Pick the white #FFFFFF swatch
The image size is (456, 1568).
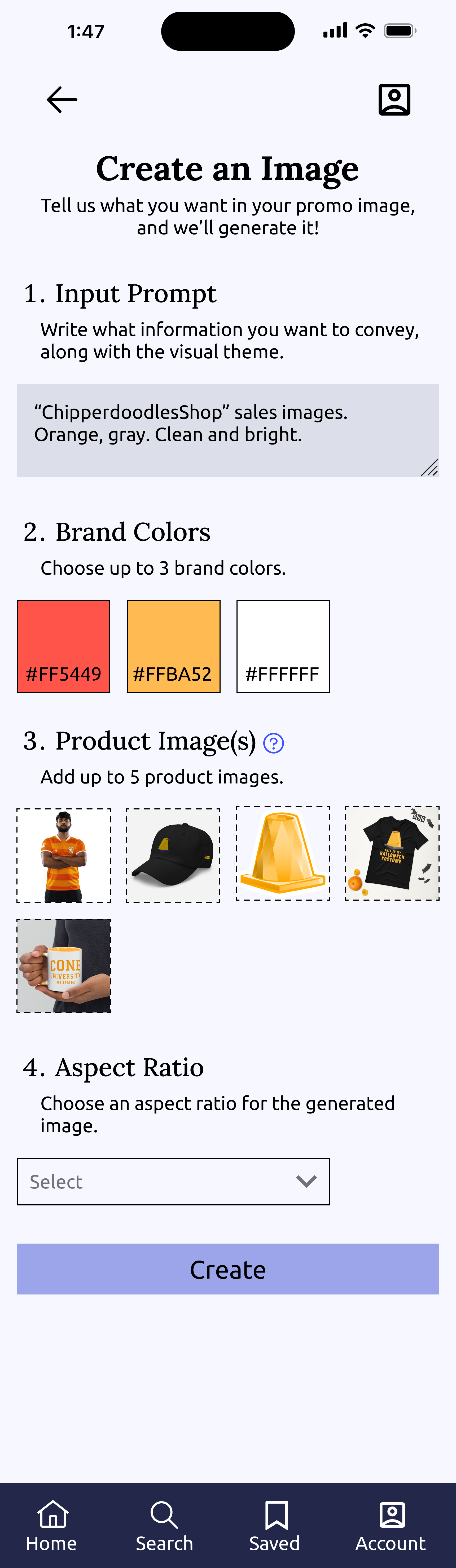click(x=283, y=646)
